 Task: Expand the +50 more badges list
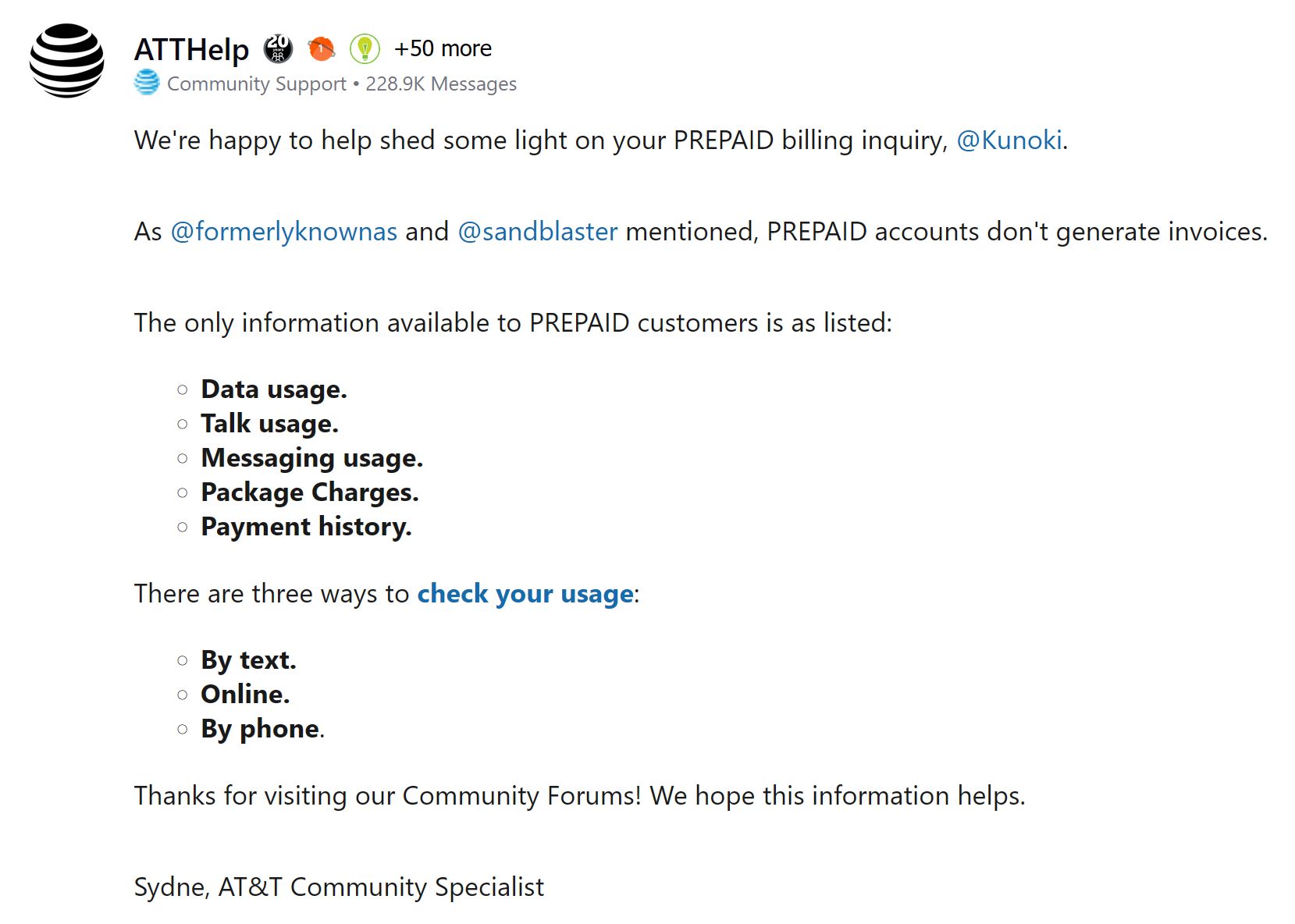click(x=443, y=48)
